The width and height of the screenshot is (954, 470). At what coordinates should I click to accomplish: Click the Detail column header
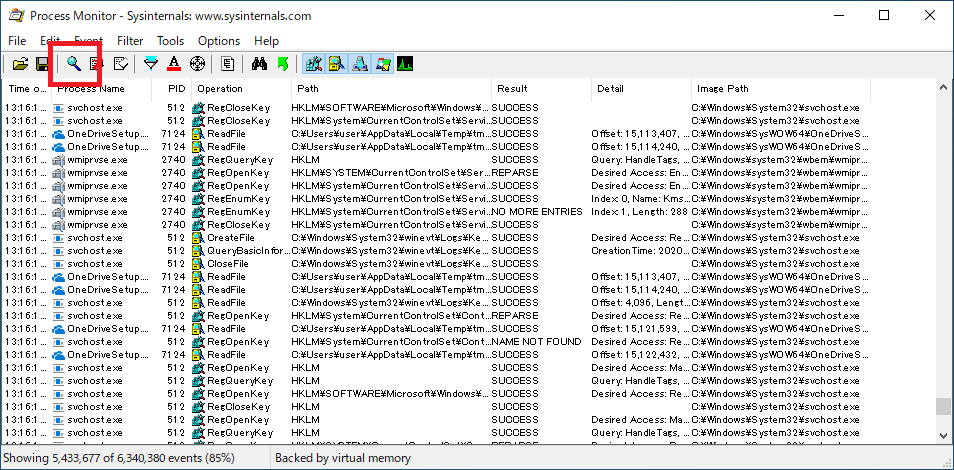click(x=641, y=89)
